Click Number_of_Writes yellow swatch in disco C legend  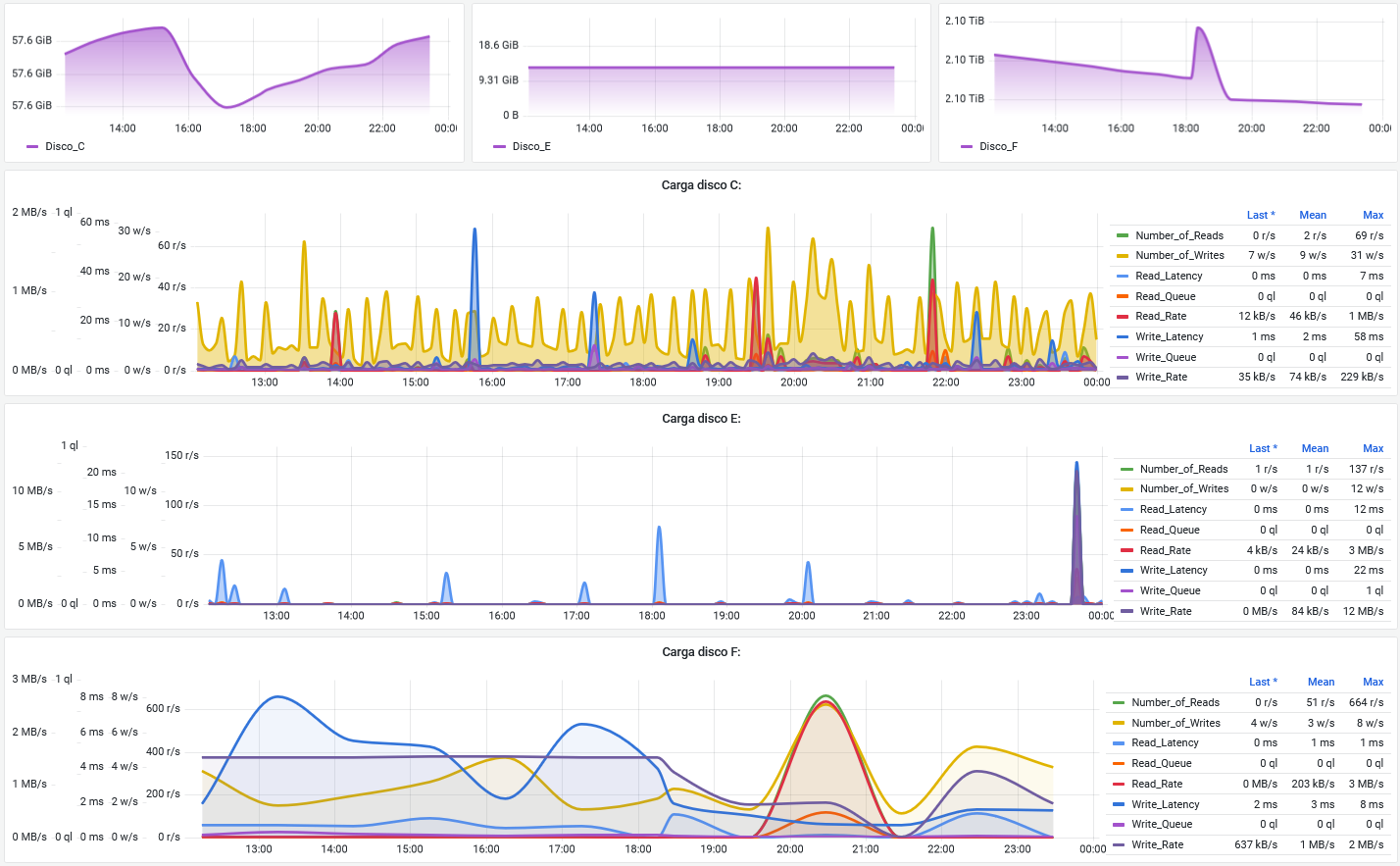[x=1123, y=256]
